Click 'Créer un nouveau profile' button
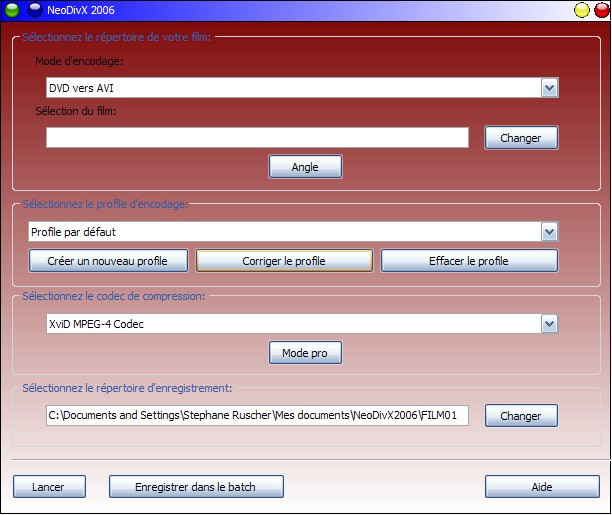Image resolution: width=612 pixels, height=515 pixels. pos(108,261)
